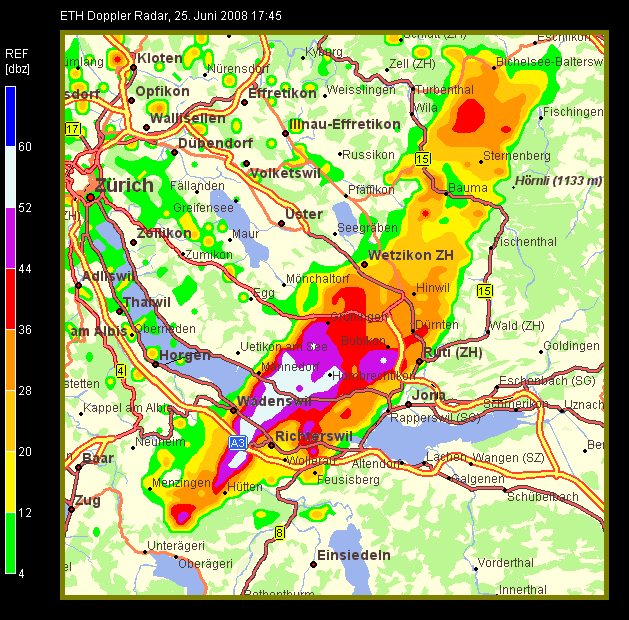
Task: Click the Turbenthal label
Action: click(x=444, y=90)
